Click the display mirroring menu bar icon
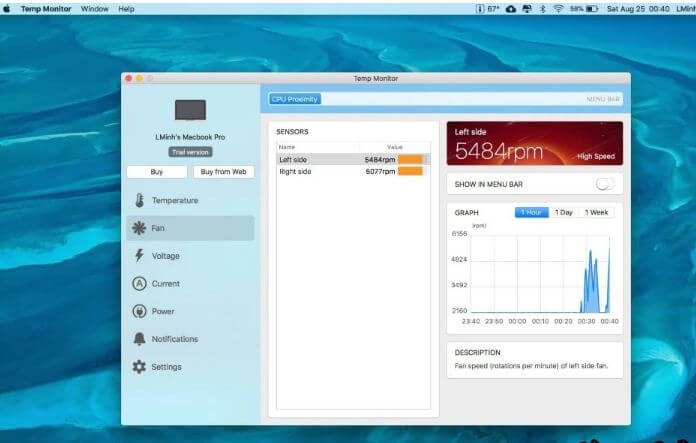This screenshot has height=443, width=696. [x=527, y=8]
